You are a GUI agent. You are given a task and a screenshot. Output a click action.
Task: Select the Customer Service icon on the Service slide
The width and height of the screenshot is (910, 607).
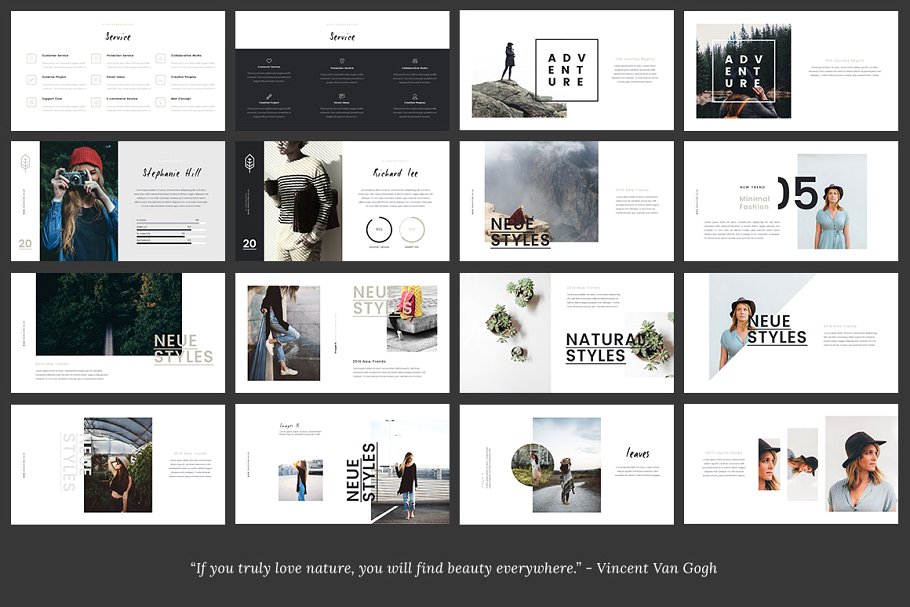pos(31,58)
